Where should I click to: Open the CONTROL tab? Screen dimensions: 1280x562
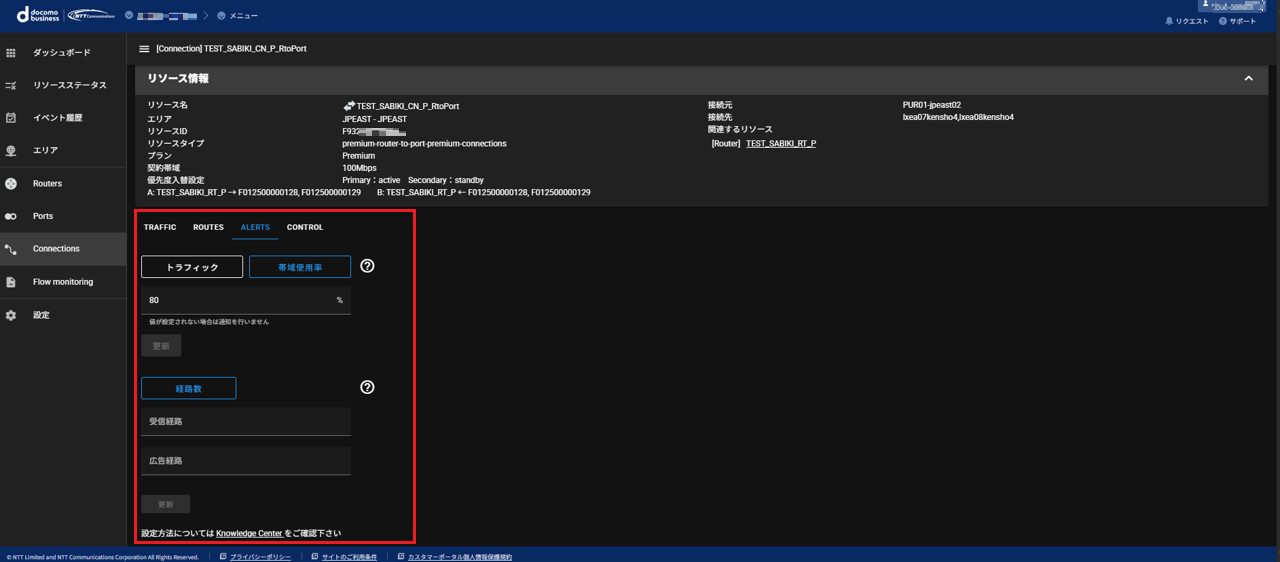(305, 227)
